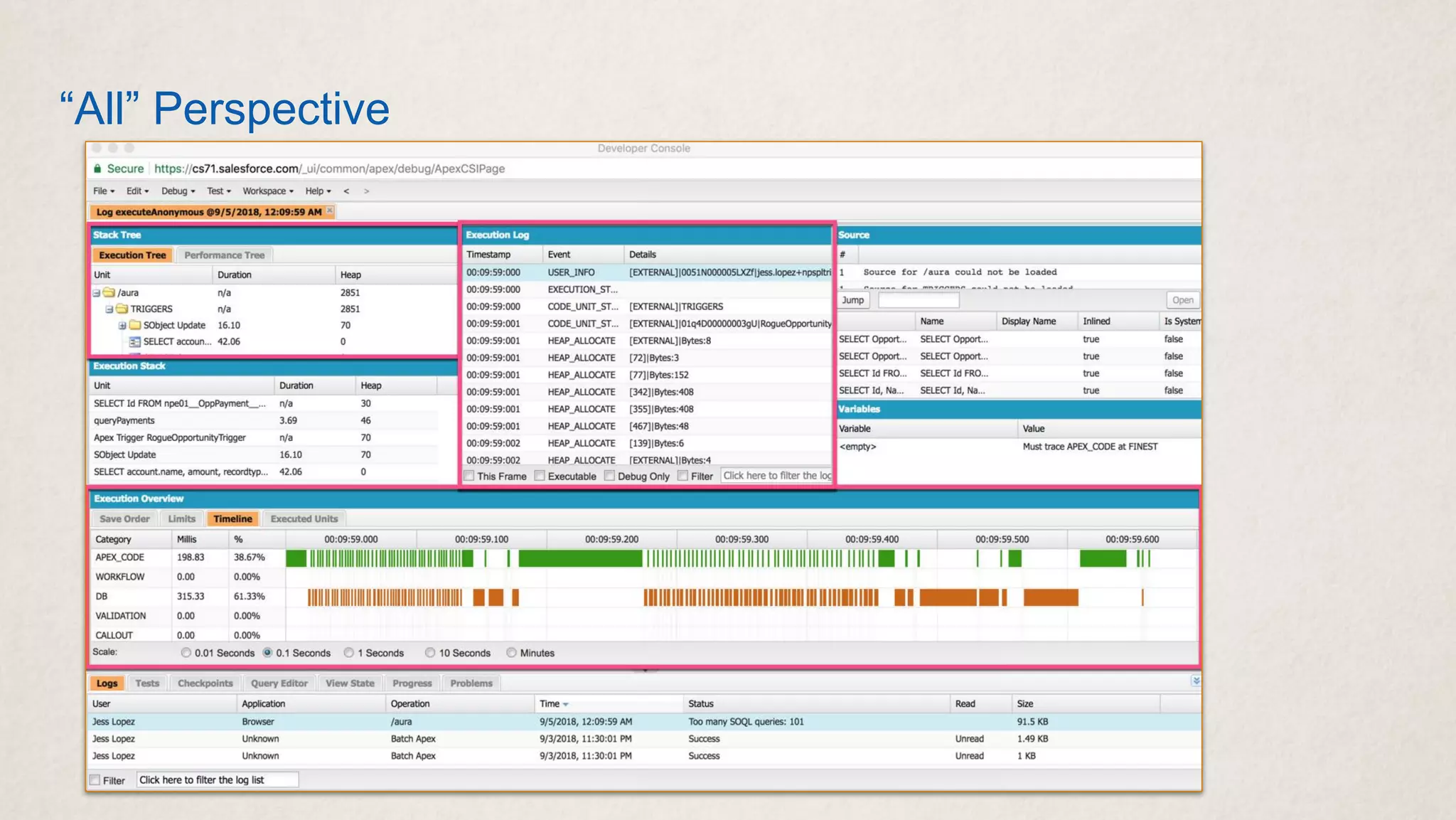The width and height of the screenshot is (1456, 820).
Task: Click the log list filter input
Action: (x=217, y=779)
